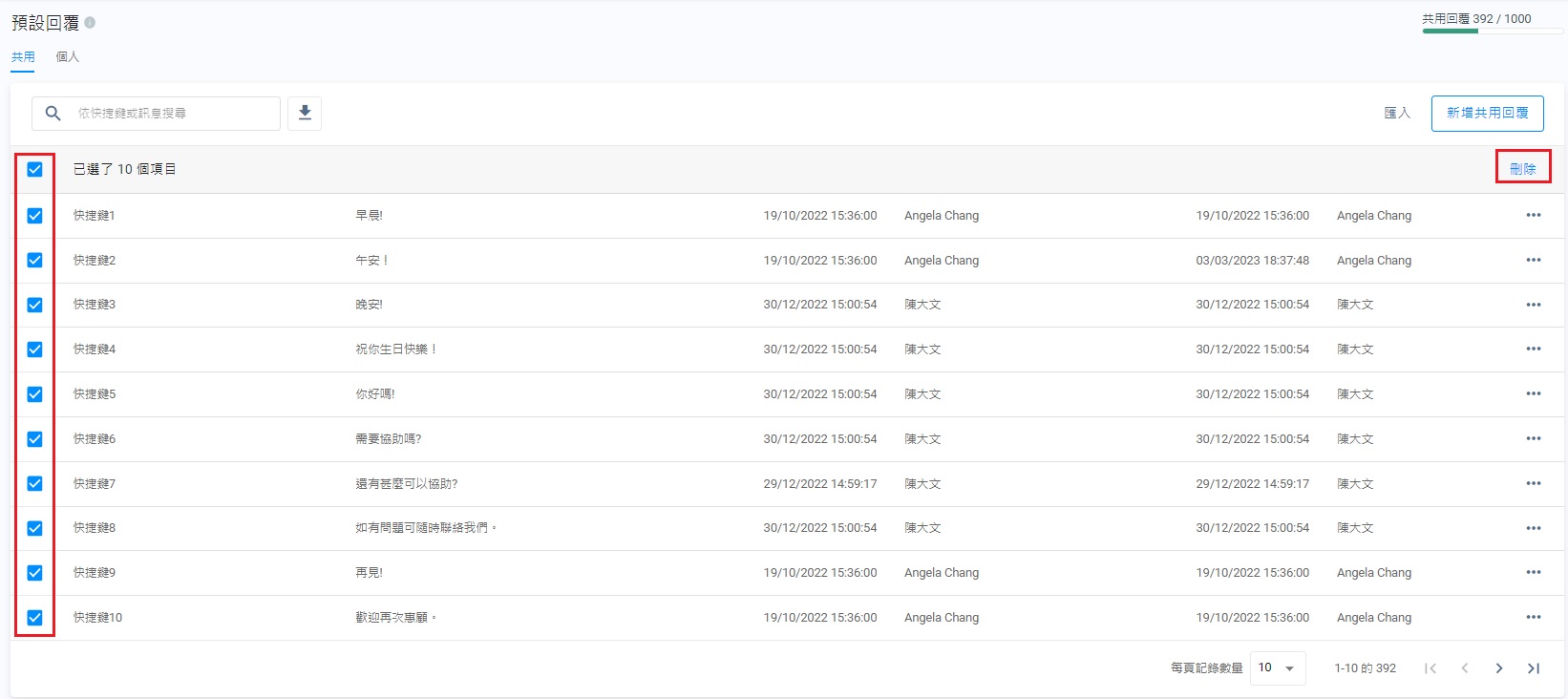The image size is (1568, 699).
Task: Click the download icon next to search
Action: pos(305,113)
